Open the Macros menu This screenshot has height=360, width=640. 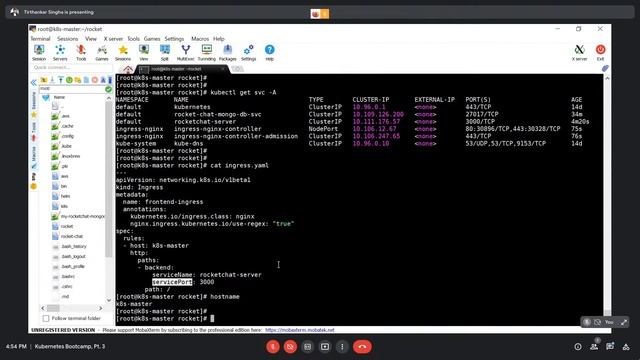[x=200, y=39]
